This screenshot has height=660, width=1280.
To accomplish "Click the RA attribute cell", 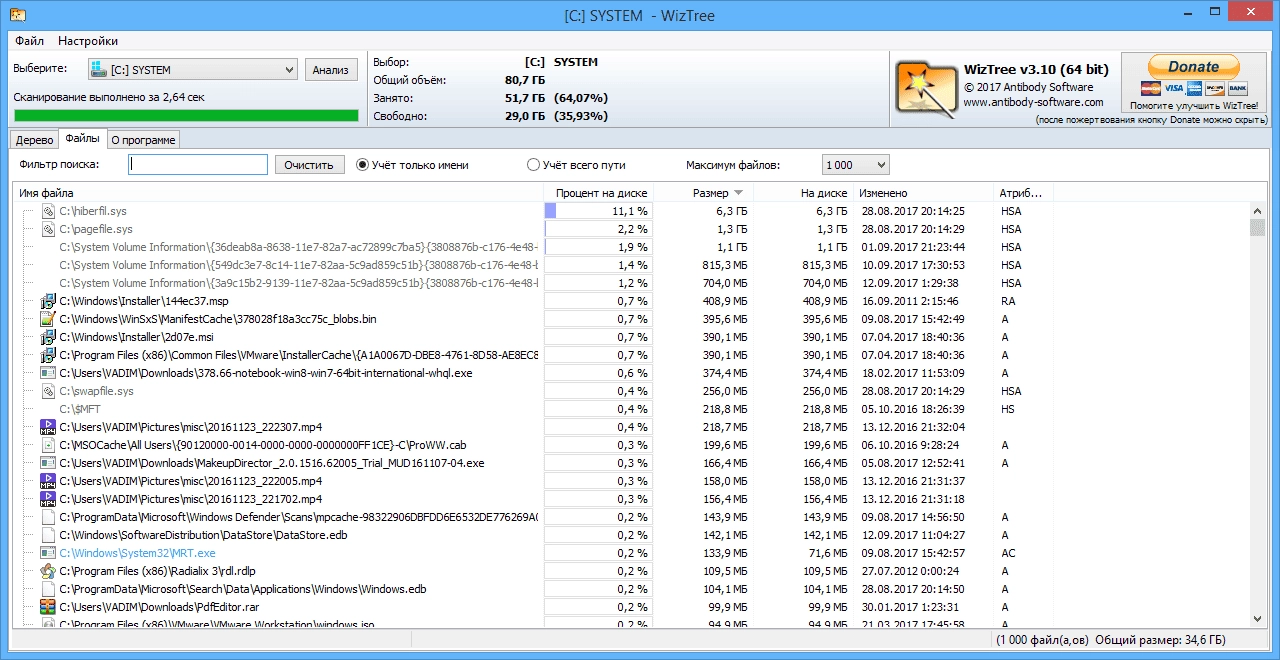I will 1008,301.
